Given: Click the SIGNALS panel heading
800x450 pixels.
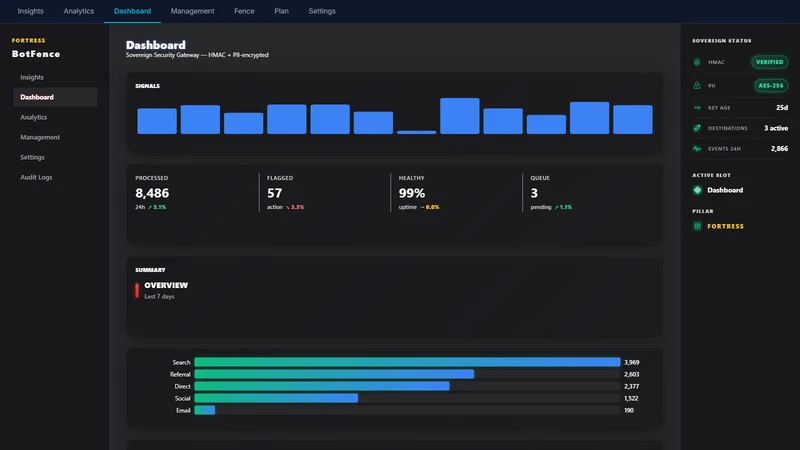Looking at the screenshot, I should point(147,86).
